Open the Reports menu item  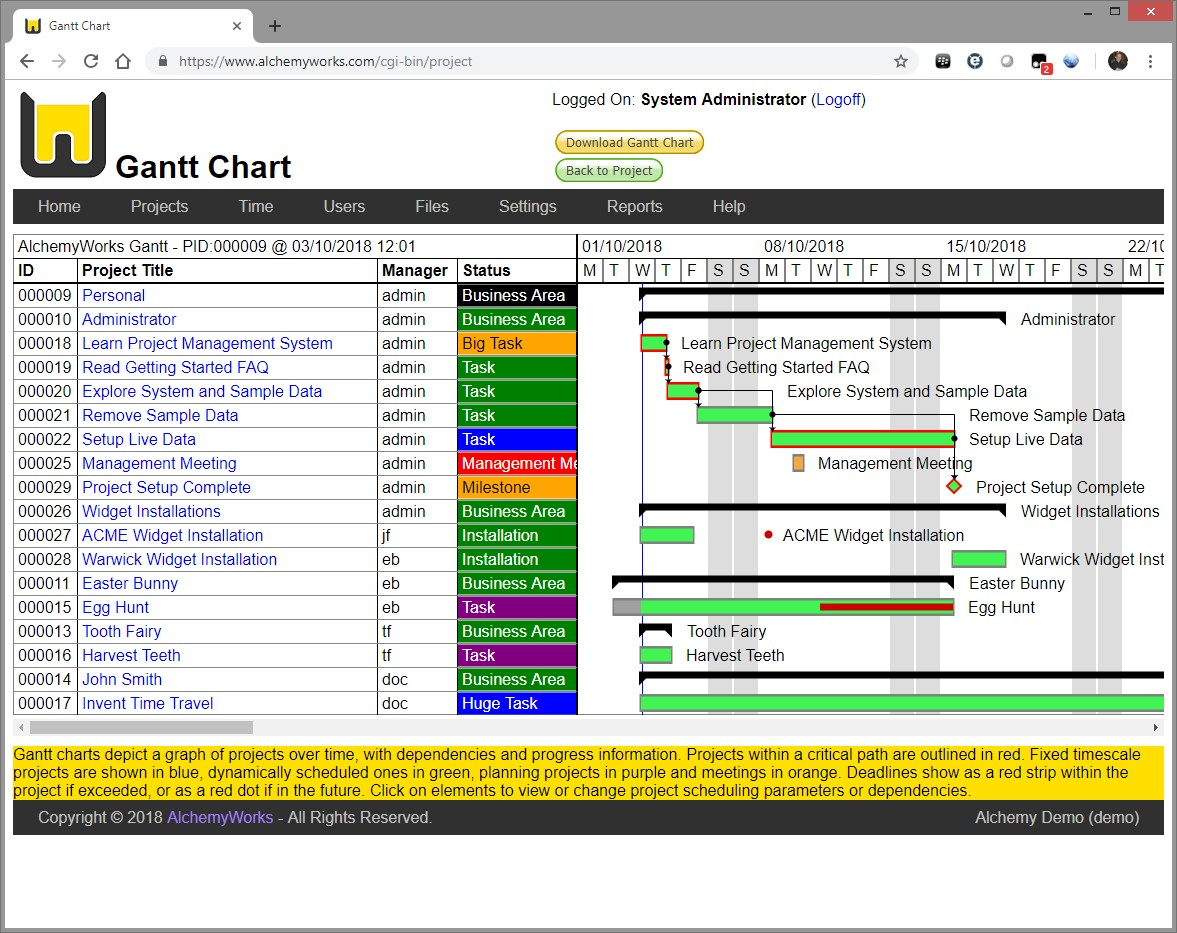(634, 206)
